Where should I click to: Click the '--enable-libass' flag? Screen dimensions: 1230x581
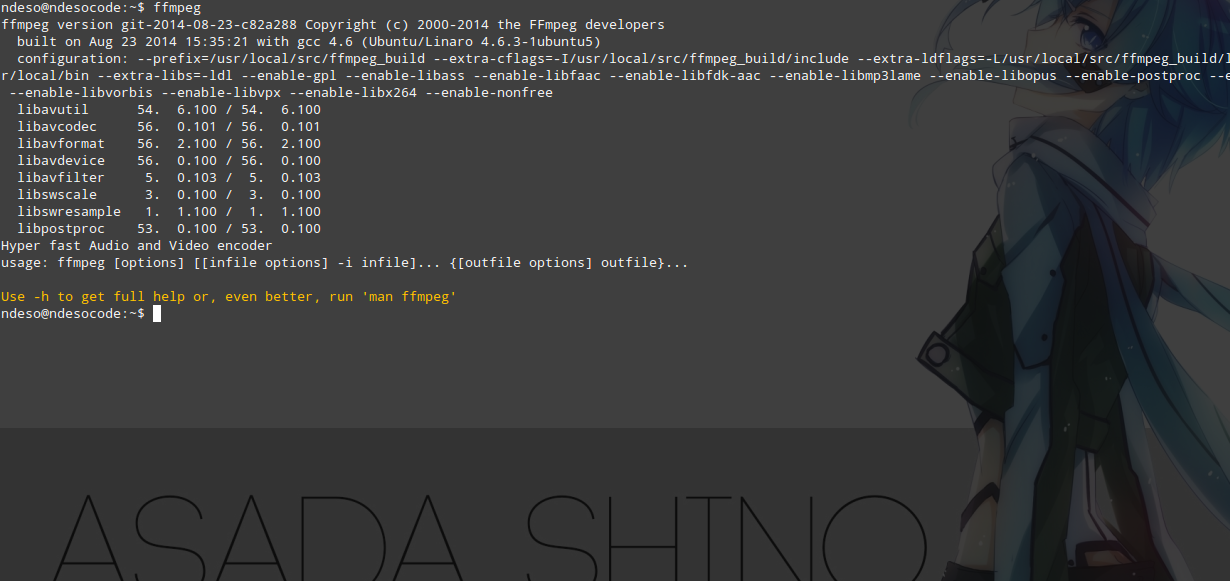401,76
